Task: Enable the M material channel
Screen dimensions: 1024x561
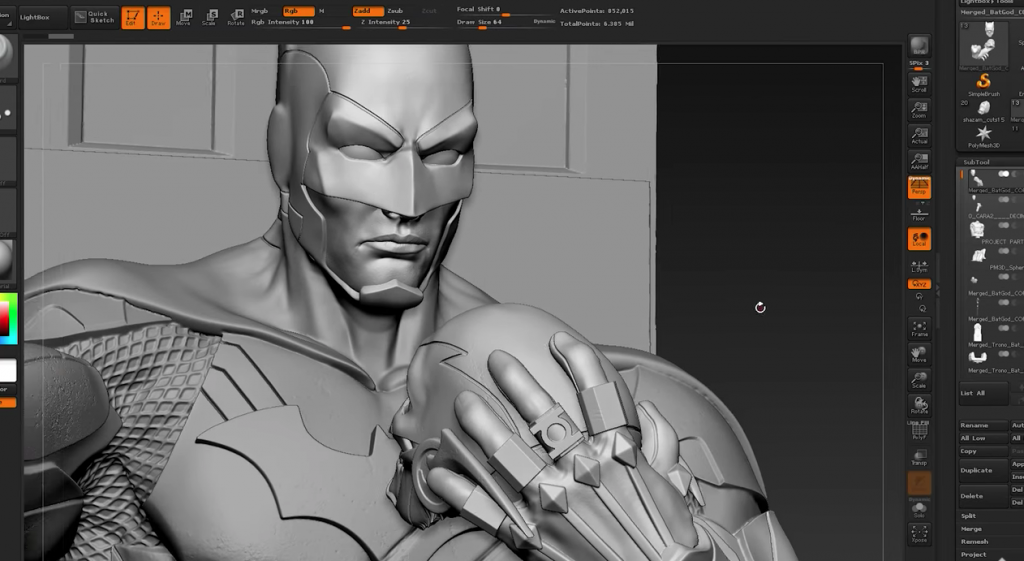Action: [x=321, y=11]
